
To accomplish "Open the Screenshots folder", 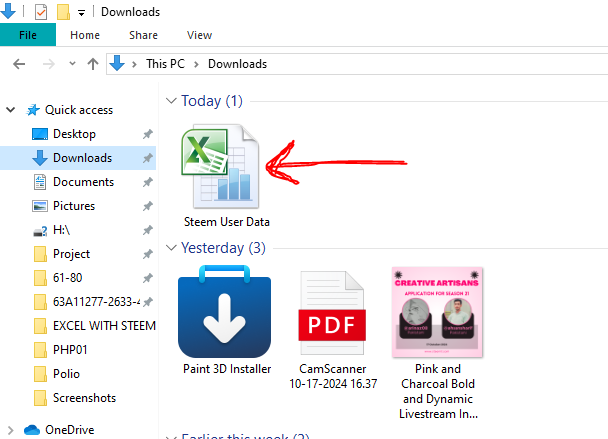I will tap(84, 398).
